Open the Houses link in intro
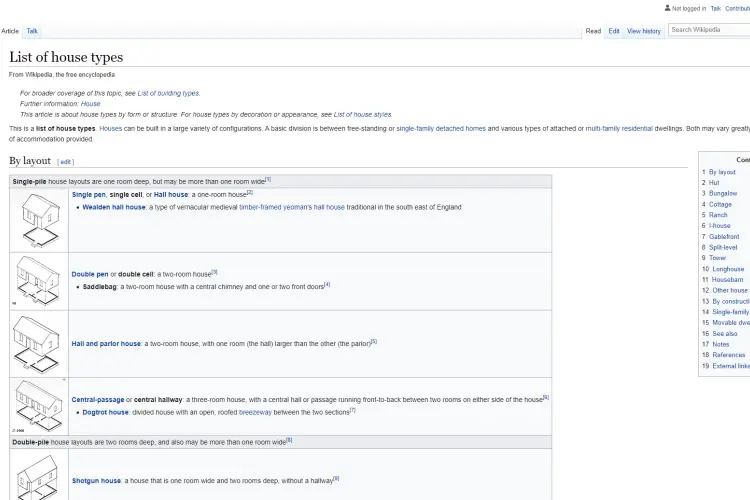Image resolution: width=750 pixels, height=500 pixels. (x=110, y=129)
